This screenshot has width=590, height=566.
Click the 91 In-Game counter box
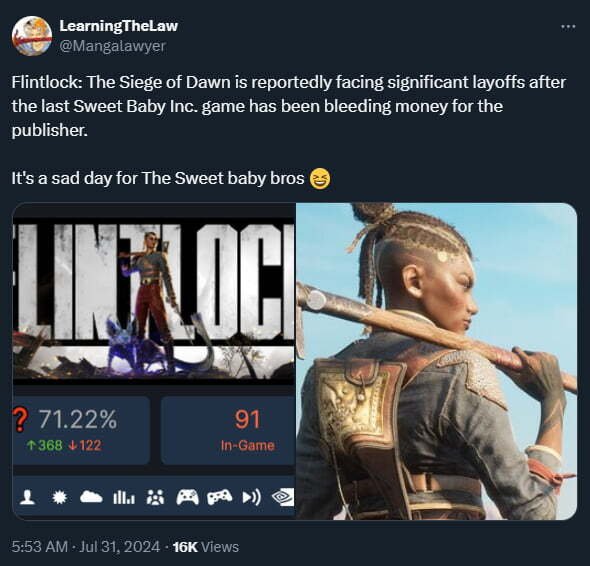[228, 430]
